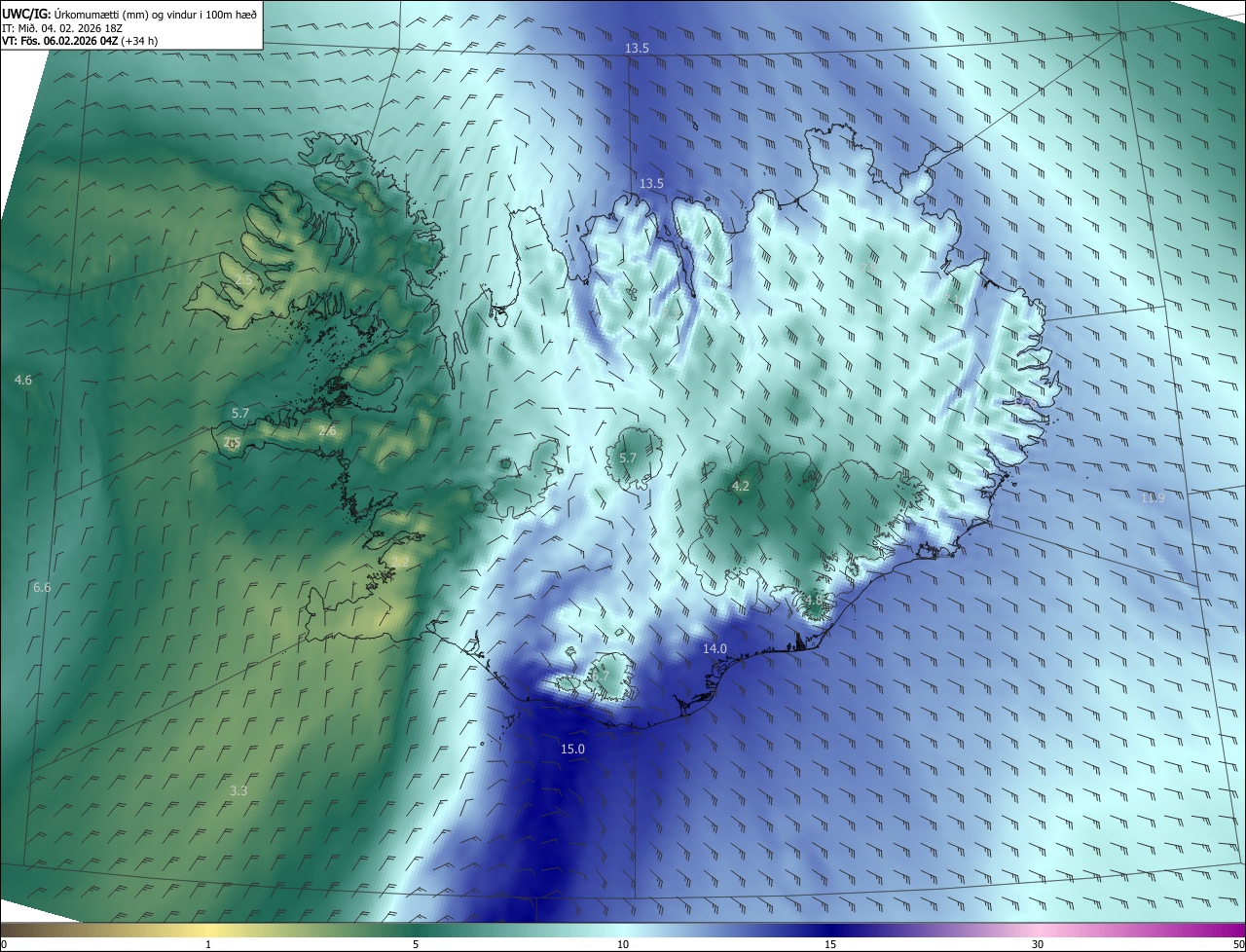Image resolution: width=1246 pixels, height=952 pixels.
Task: Click the 4.6 value near the western edge
Action: coord(23,380)
